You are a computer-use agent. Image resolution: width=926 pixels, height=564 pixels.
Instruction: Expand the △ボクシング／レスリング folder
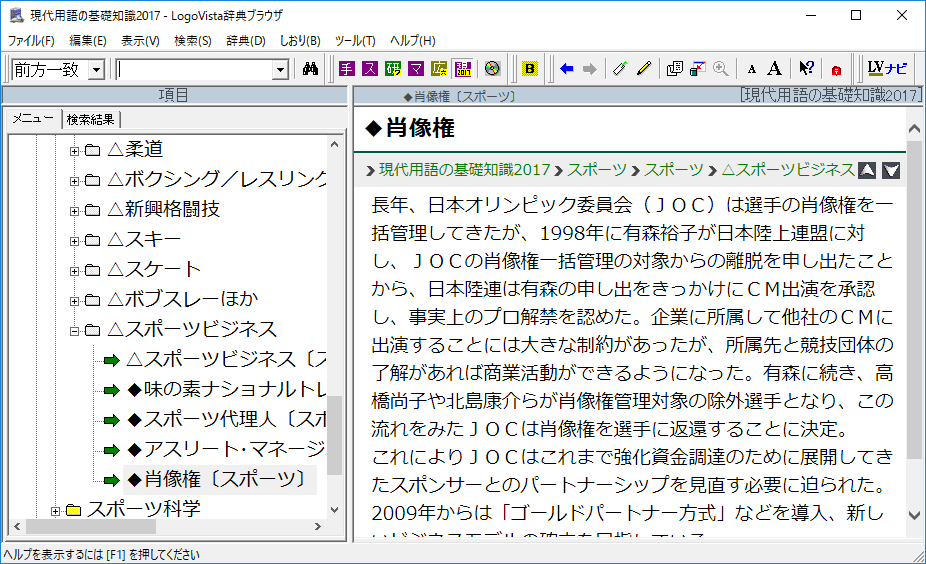tap(74, 181)
